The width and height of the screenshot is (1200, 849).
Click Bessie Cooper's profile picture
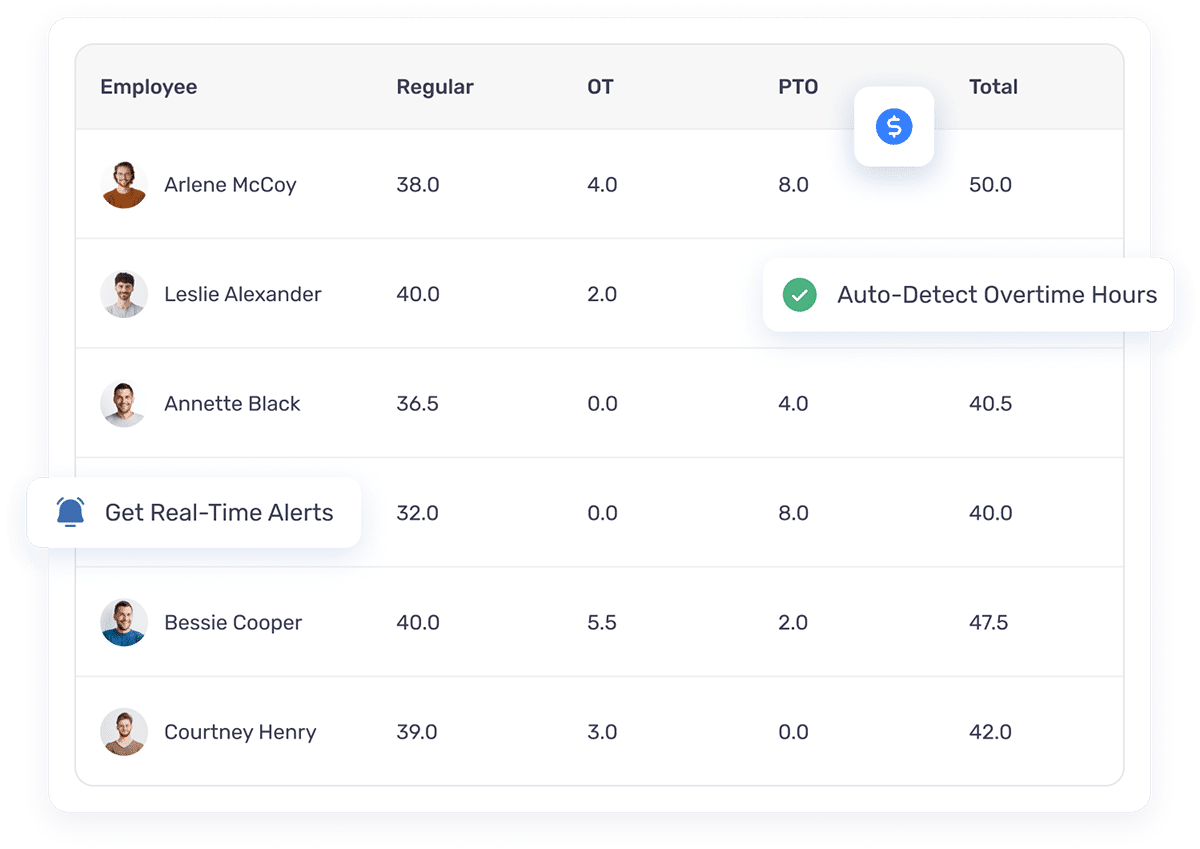124,623
